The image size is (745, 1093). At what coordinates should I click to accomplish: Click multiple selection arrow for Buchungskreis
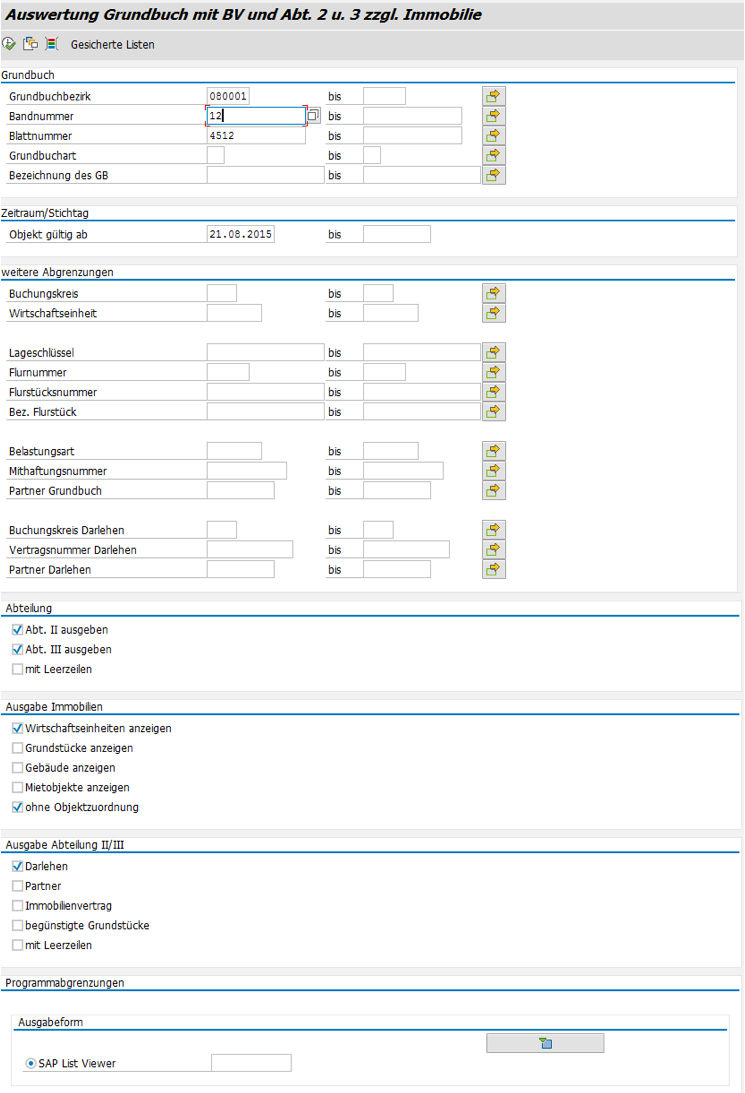tap(494, 293)
